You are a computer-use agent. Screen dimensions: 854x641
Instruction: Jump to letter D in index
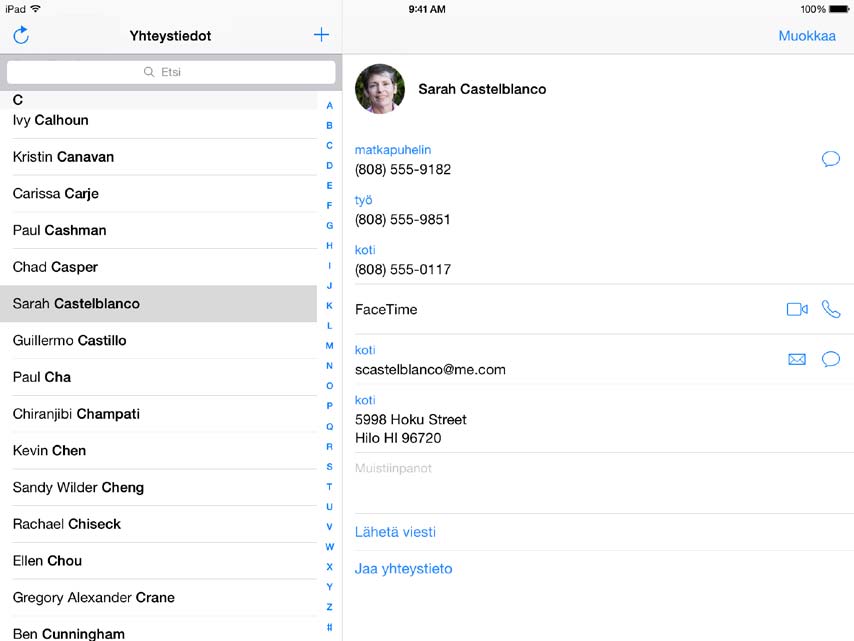(330, 166)
